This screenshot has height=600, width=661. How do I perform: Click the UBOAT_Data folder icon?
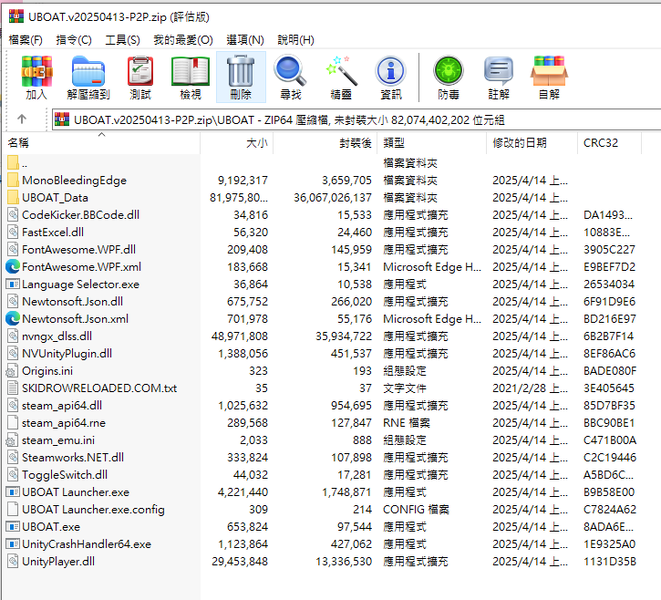[13, 197]
